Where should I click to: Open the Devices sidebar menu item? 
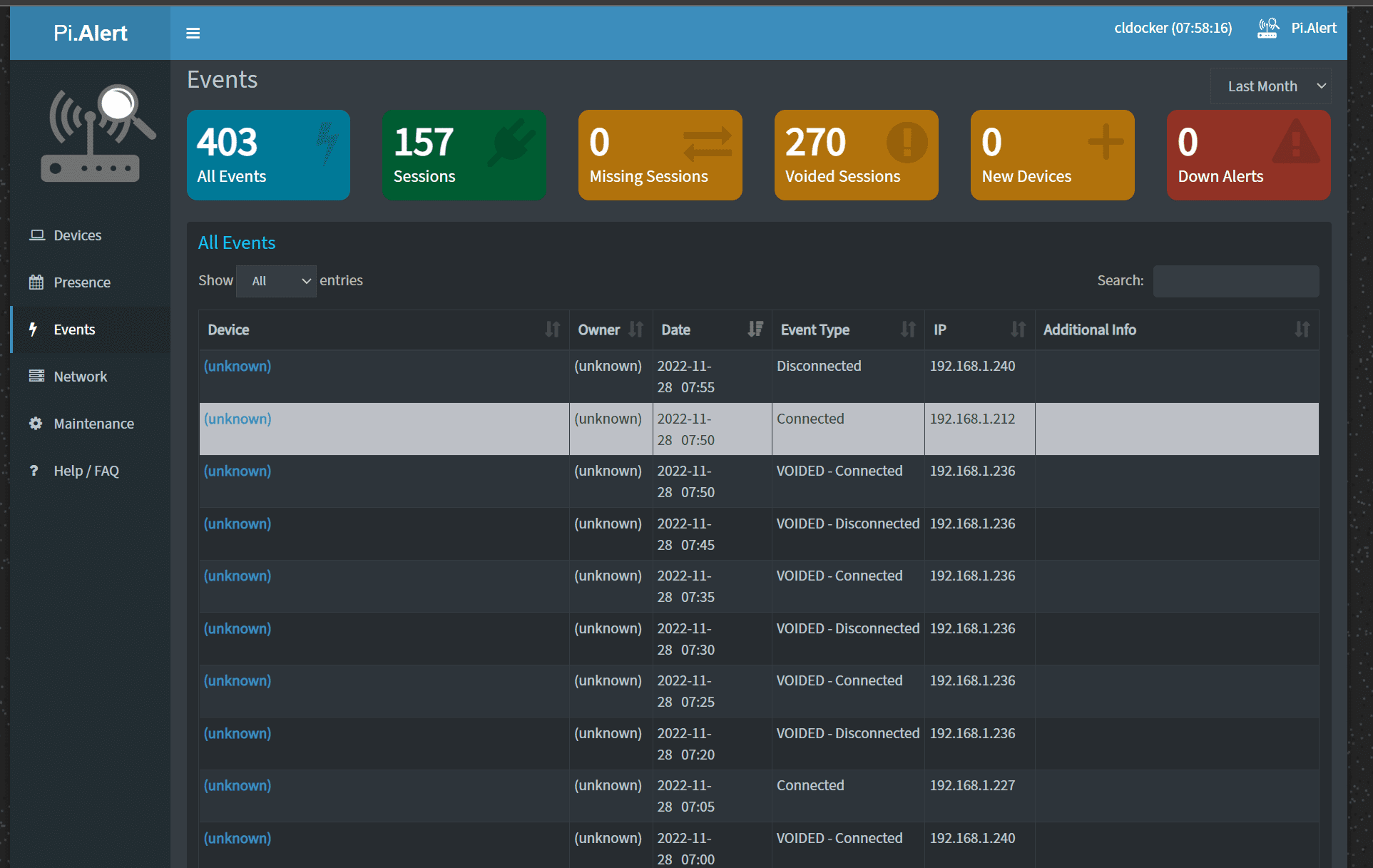click(x=78, y=235)
